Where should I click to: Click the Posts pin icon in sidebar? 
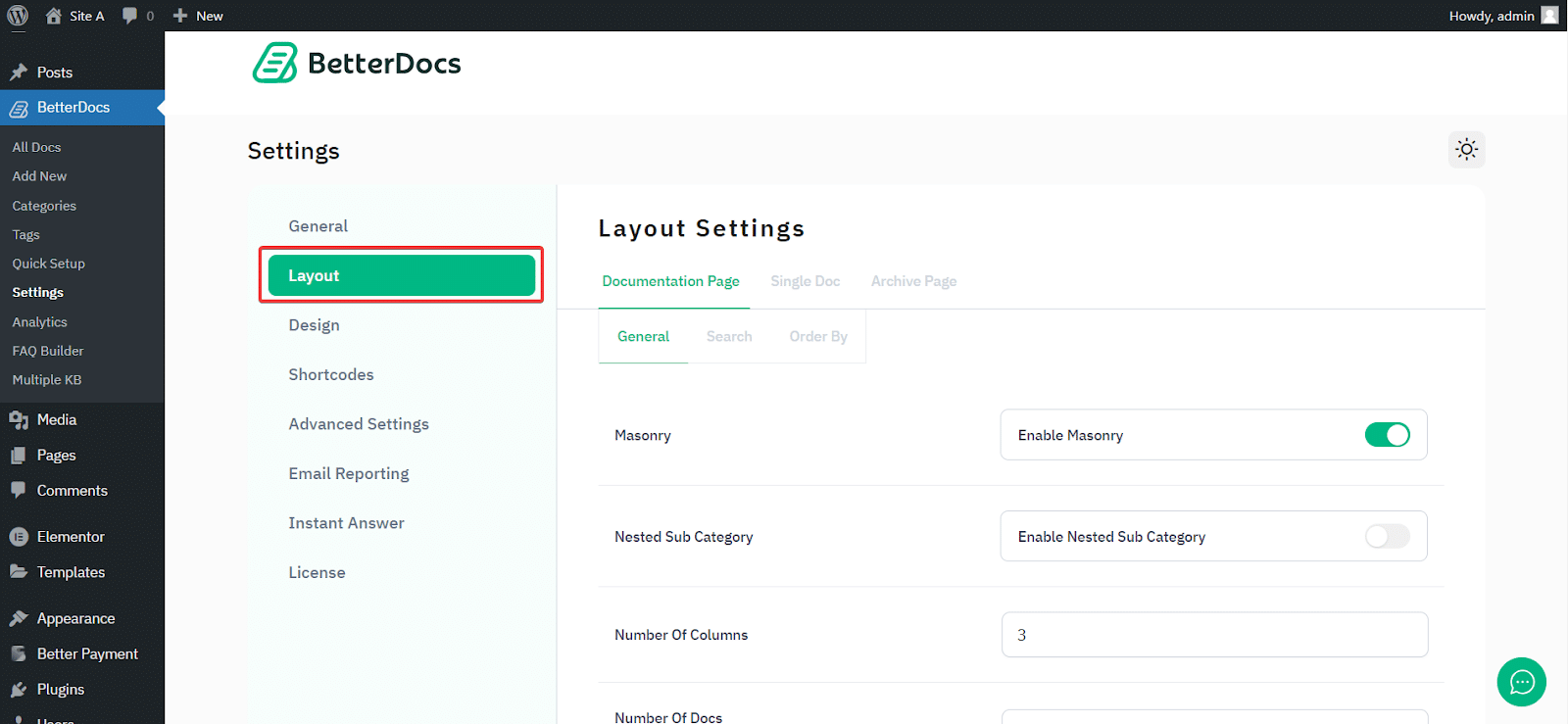19,72
